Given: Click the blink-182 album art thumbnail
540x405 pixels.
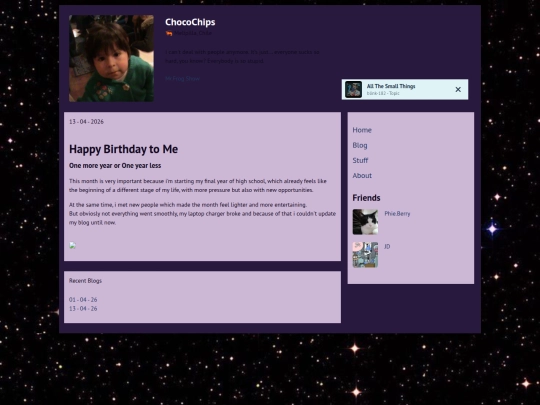Looking at the screenshot, I should (353, 90).
